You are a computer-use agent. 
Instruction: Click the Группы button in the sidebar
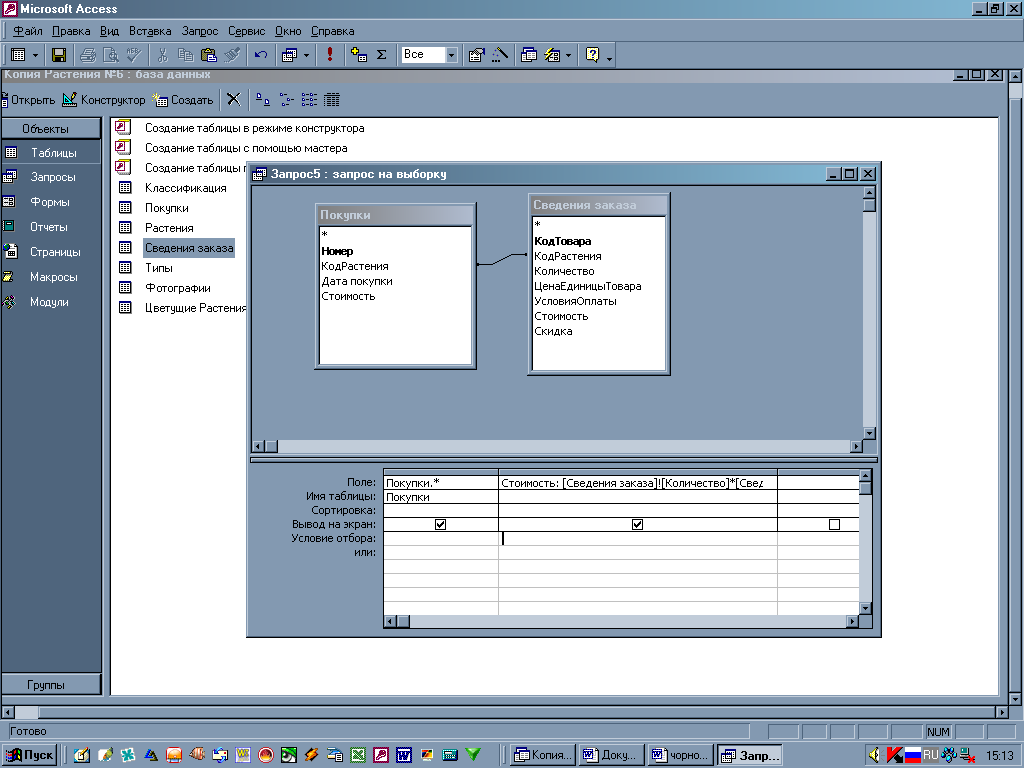51,684
